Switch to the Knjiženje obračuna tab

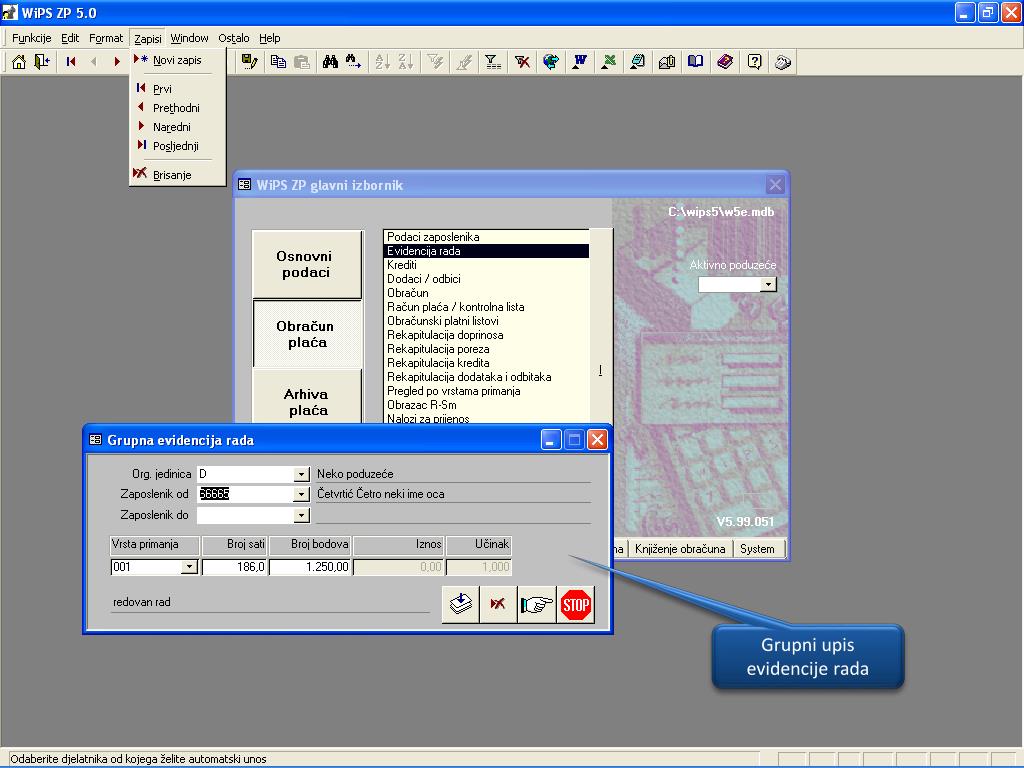point(680,549)
